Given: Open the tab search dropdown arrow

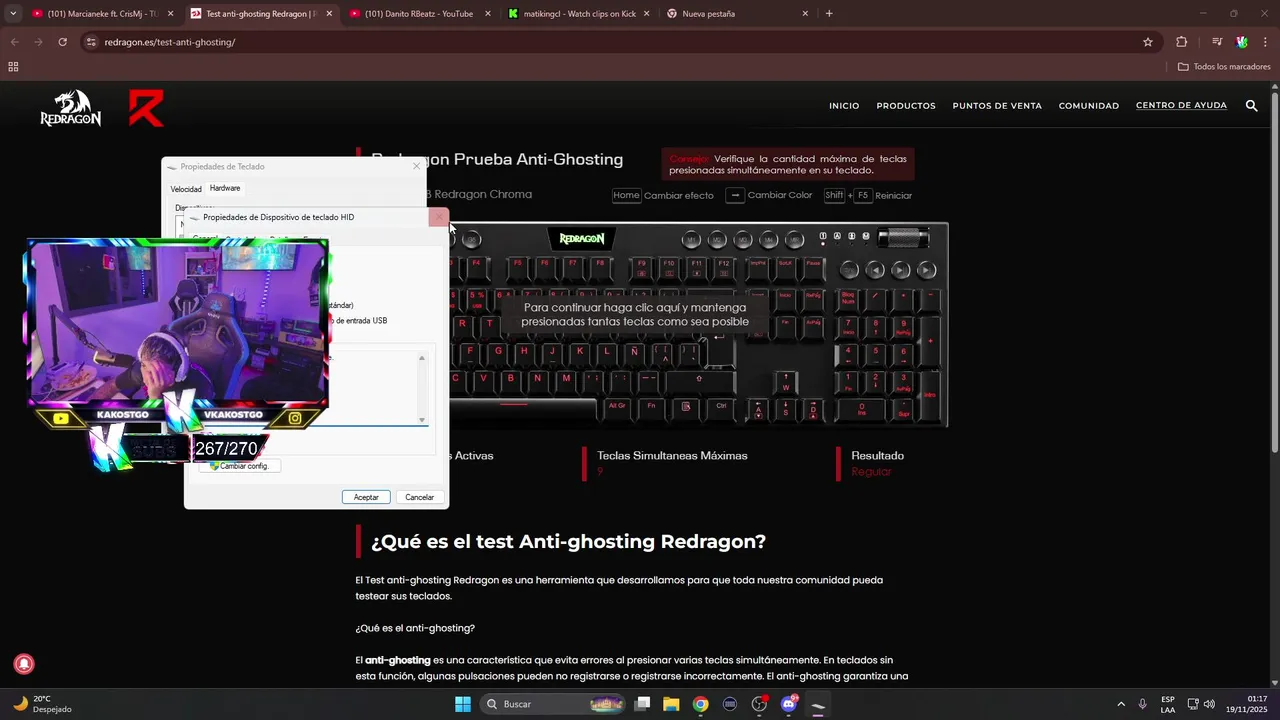Looking at the screenshot, I should point(12,14).
